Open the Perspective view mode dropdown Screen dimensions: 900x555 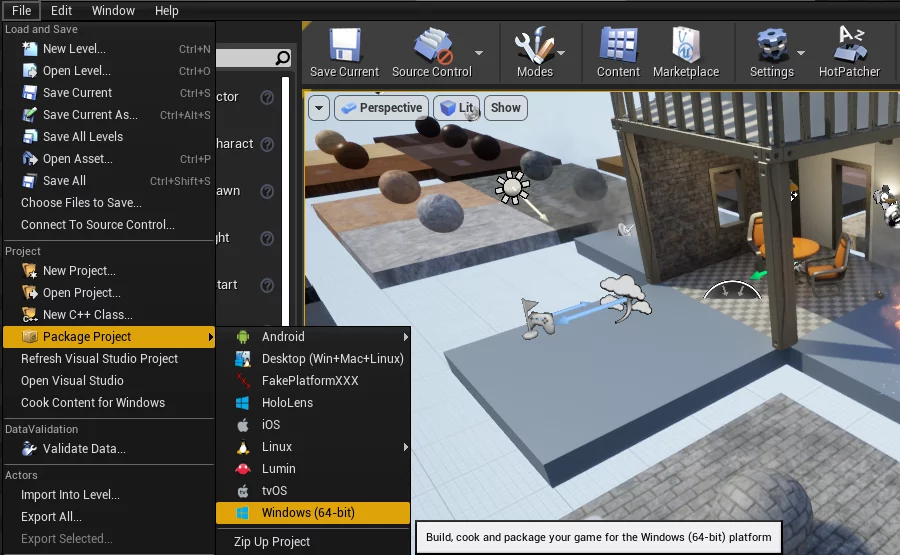point(381,108)
